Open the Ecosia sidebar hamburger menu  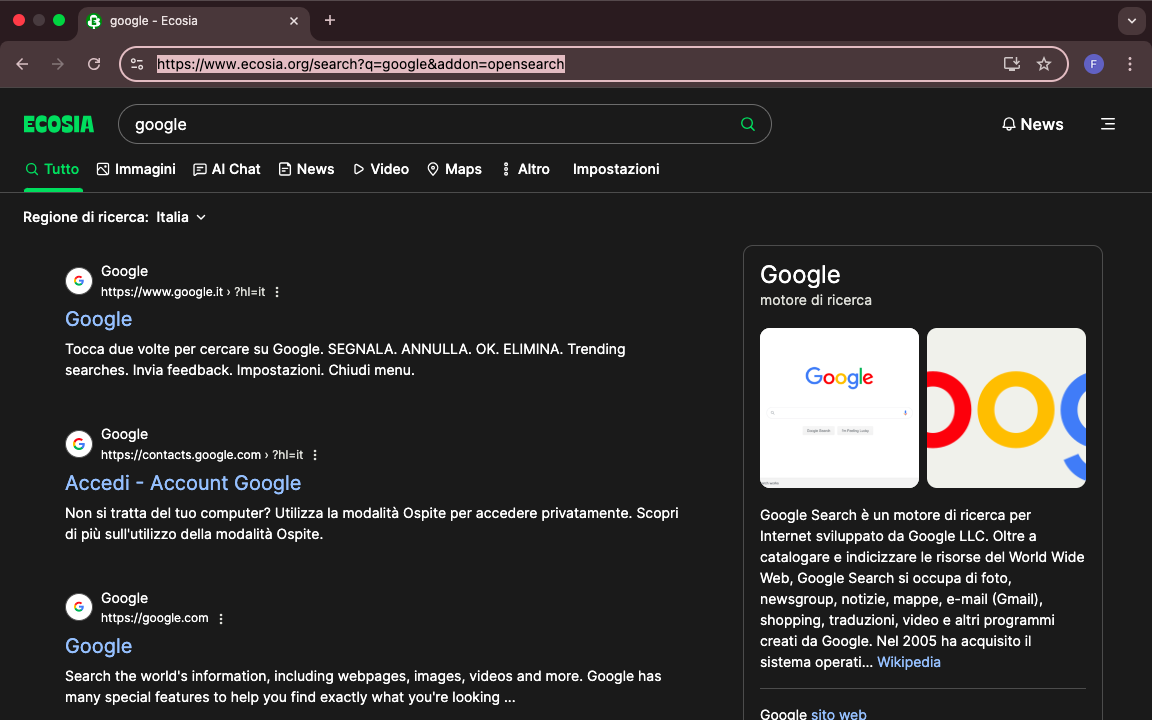[1108, 124]
